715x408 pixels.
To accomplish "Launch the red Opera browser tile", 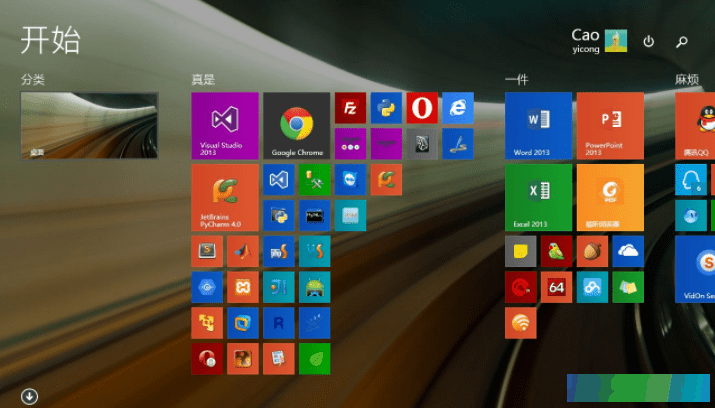I will pos(422,108).
